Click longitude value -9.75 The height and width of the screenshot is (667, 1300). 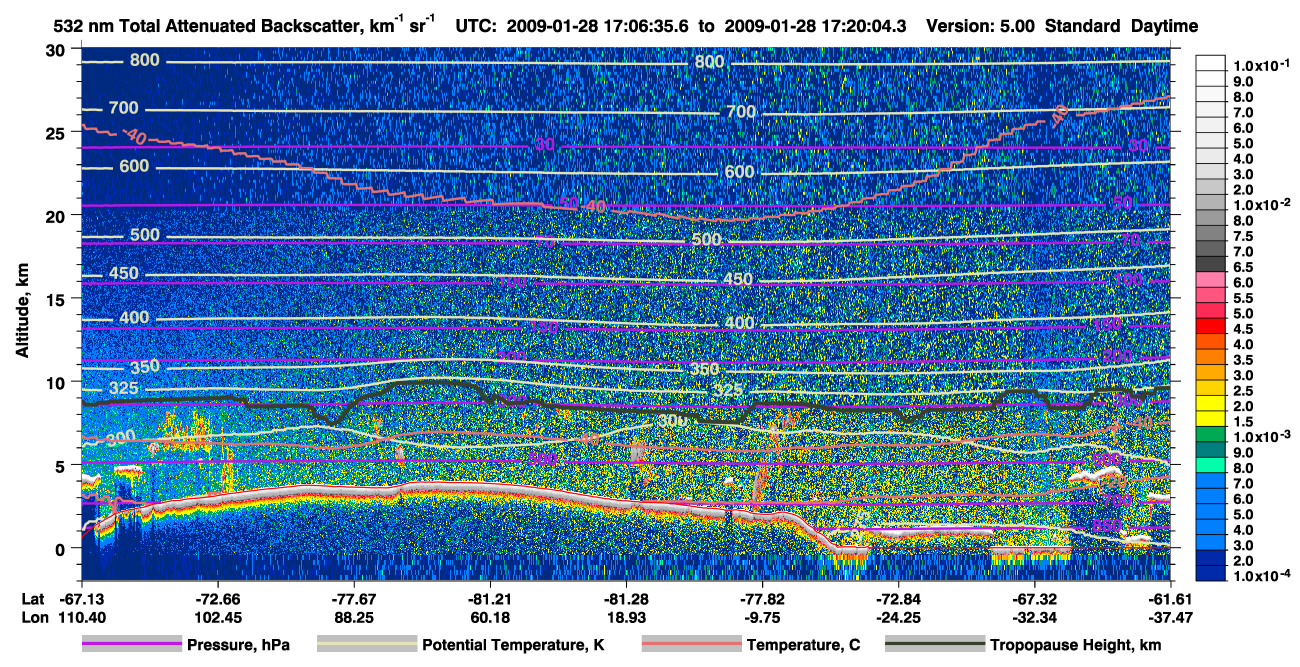762,617
